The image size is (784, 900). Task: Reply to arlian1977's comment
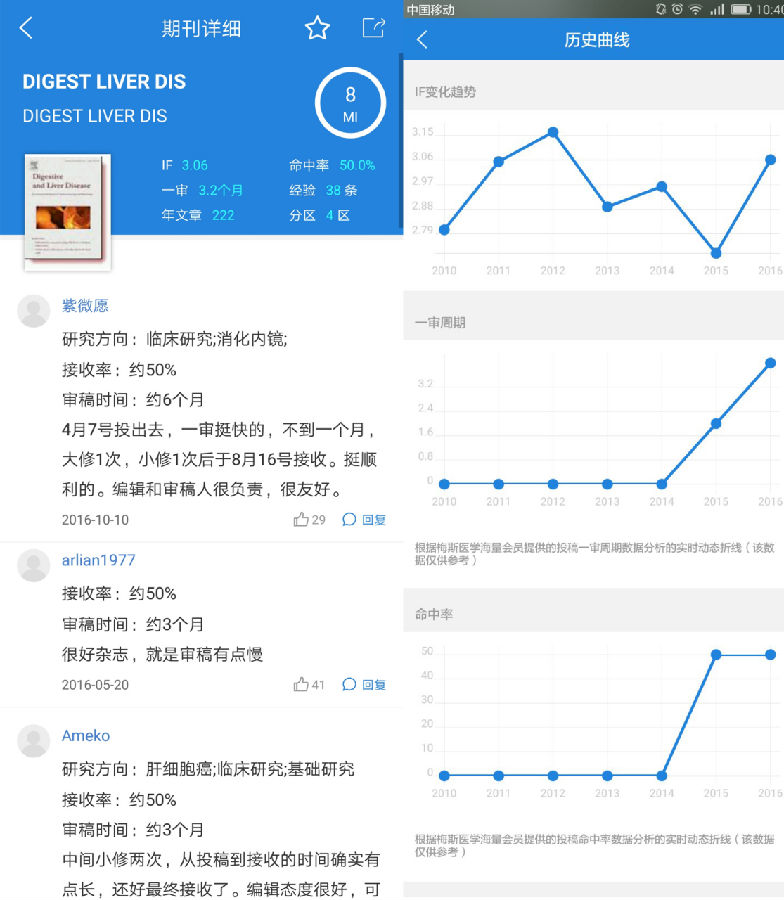coord(364,685)
